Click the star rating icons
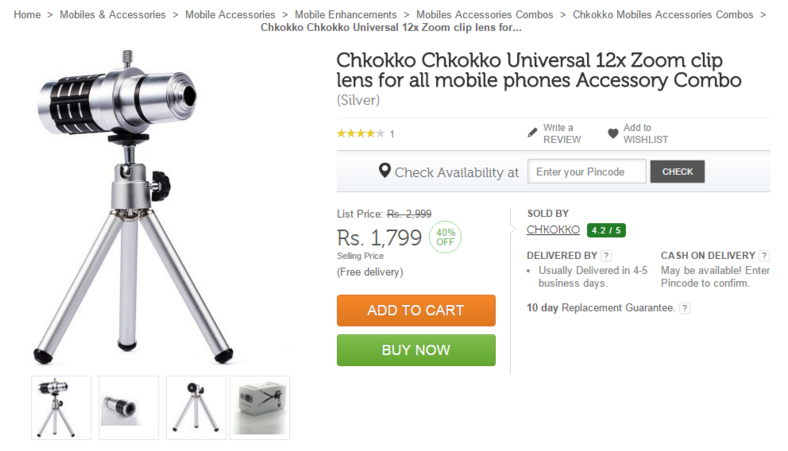 (360, 133)
